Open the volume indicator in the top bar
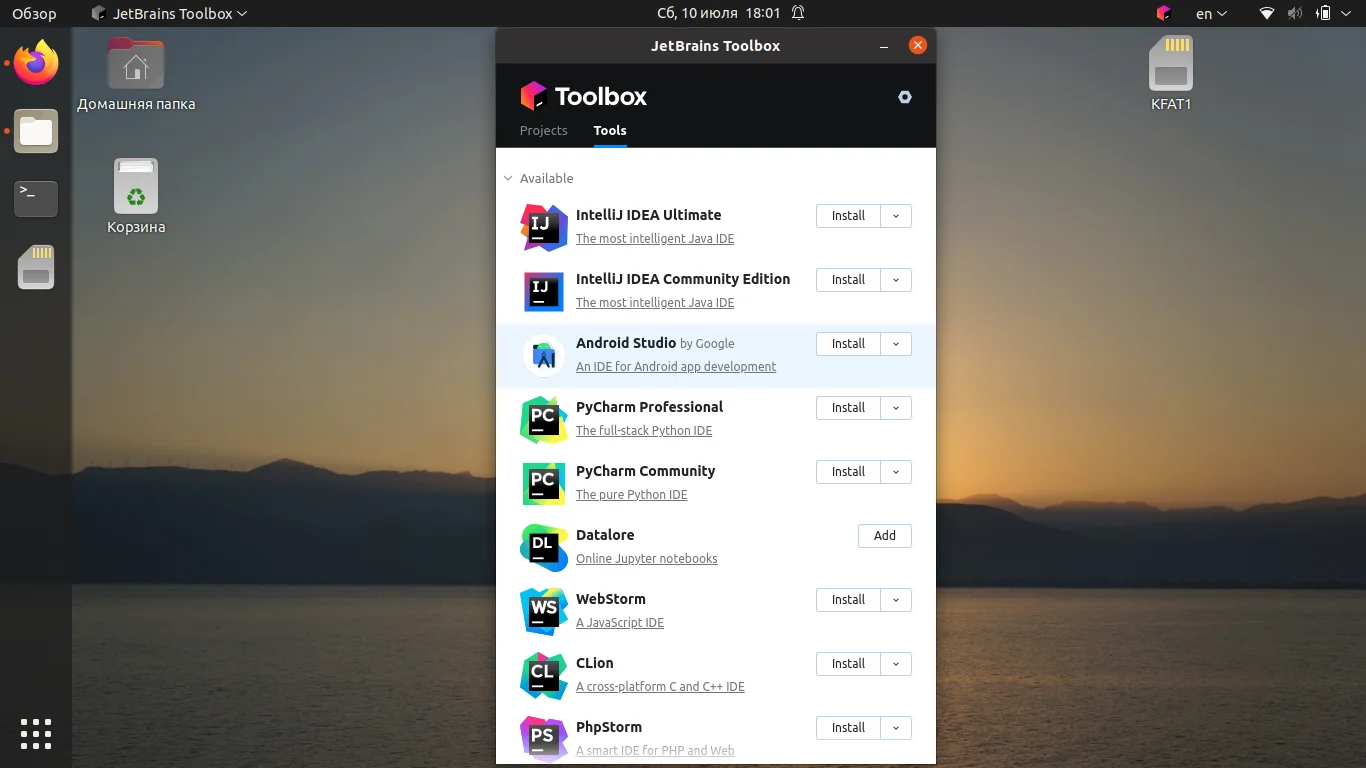Viewport: 1366px width, 768px height. click(x=1295, y=14)
